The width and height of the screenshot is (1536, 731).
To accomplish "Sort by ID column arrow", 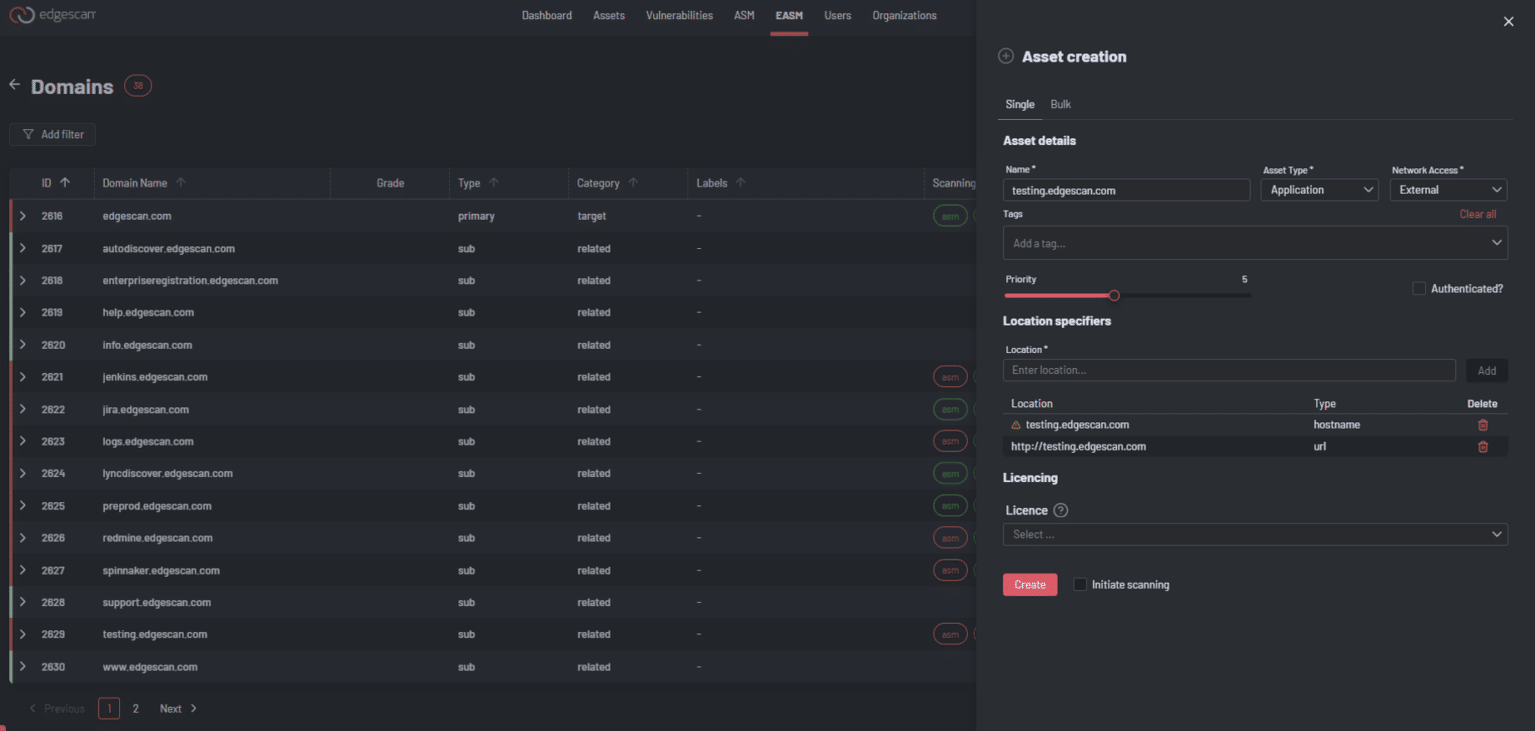I will pos(65,183).
